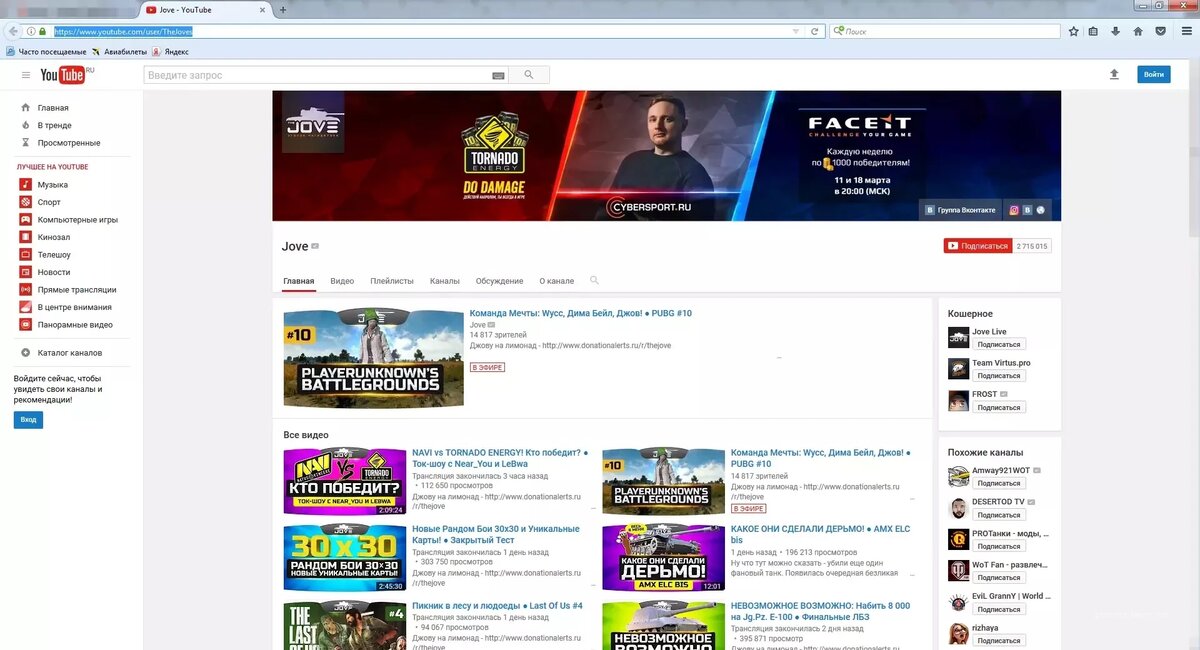Open featured Команда Мечты PUBG #10 title
1200x650 pixels.
[x=581, y=314]
